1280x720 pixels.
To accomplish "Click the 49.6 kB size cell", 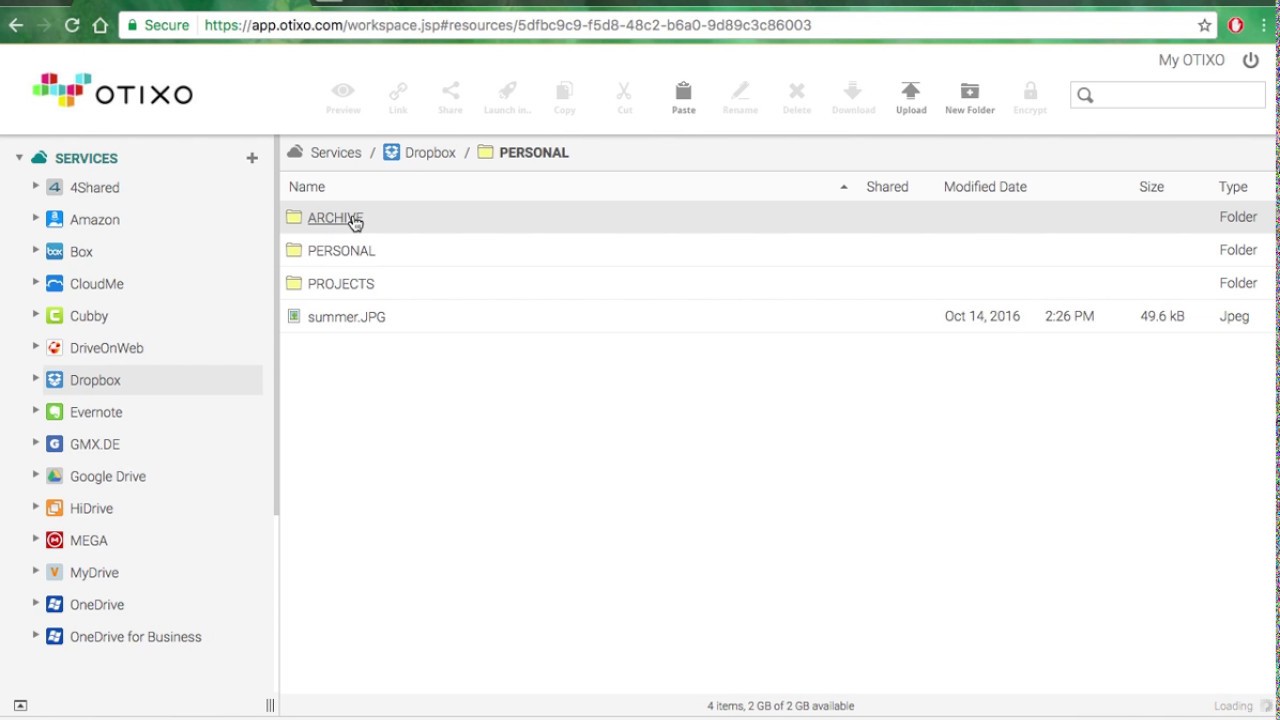I will click(x=1162, y=316).
